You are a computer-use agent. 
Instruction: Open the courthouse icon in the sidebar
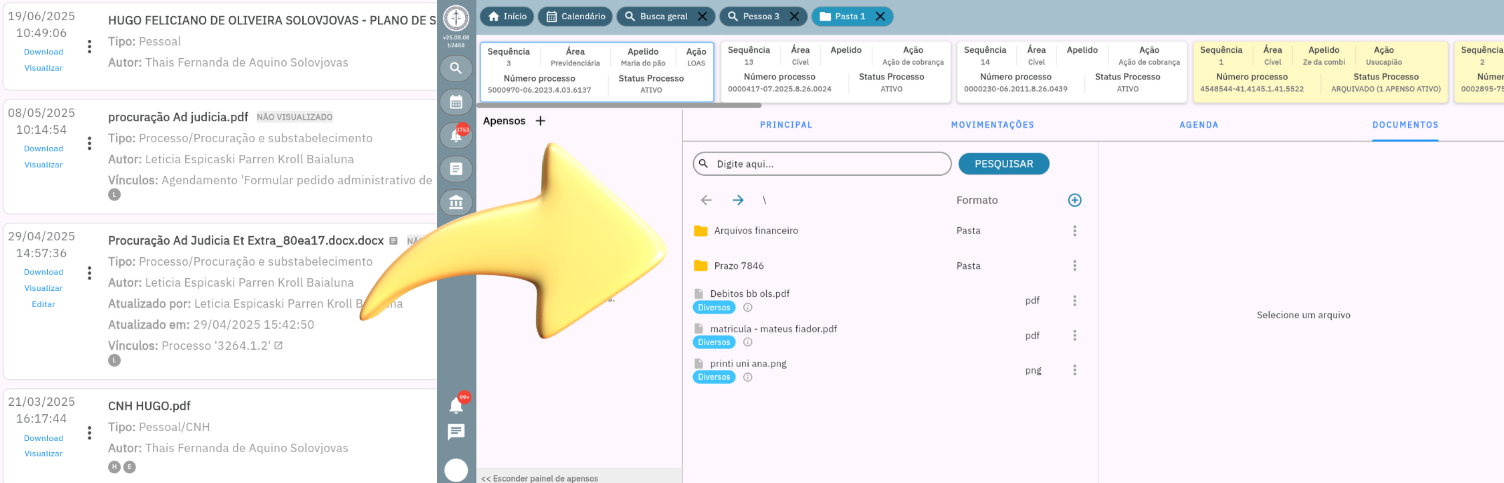pos(456,202)
